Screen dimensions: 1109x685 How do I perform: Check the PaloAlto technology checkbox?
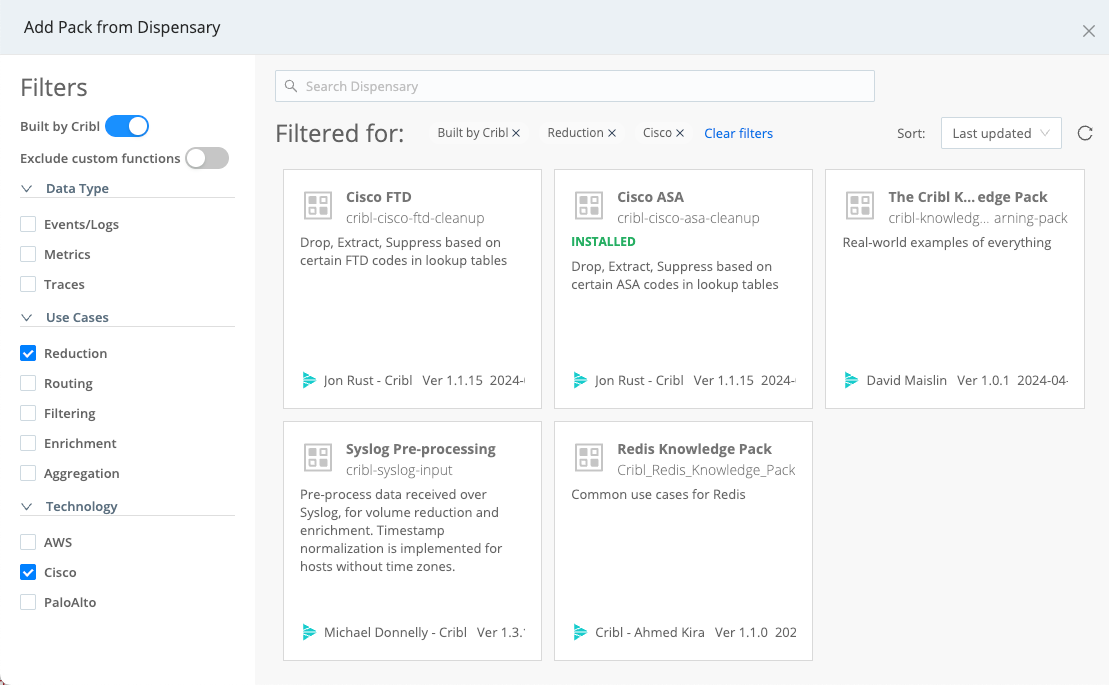click(x=29, y=602)
